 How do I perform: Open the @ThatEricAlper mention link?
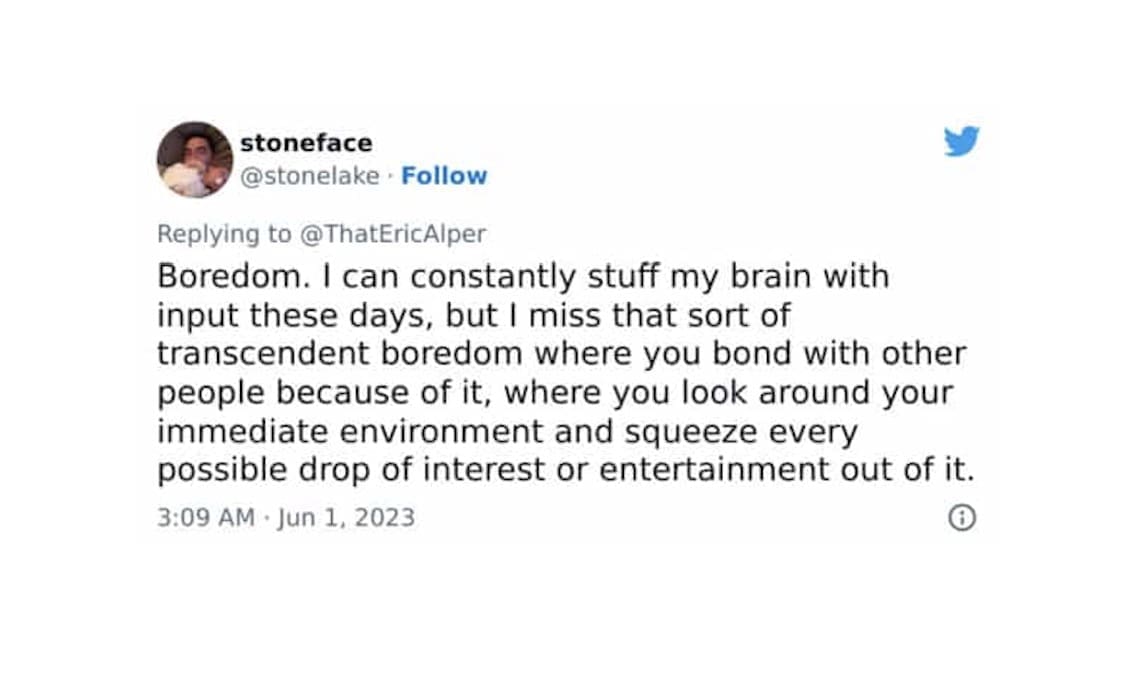393,234
